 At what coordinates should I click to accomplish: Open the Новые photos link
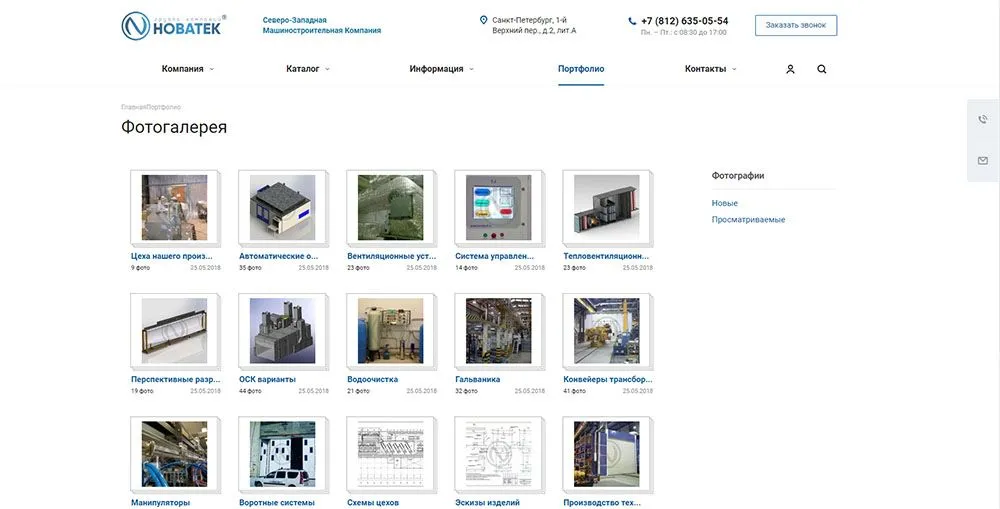[x=724, y=203]
